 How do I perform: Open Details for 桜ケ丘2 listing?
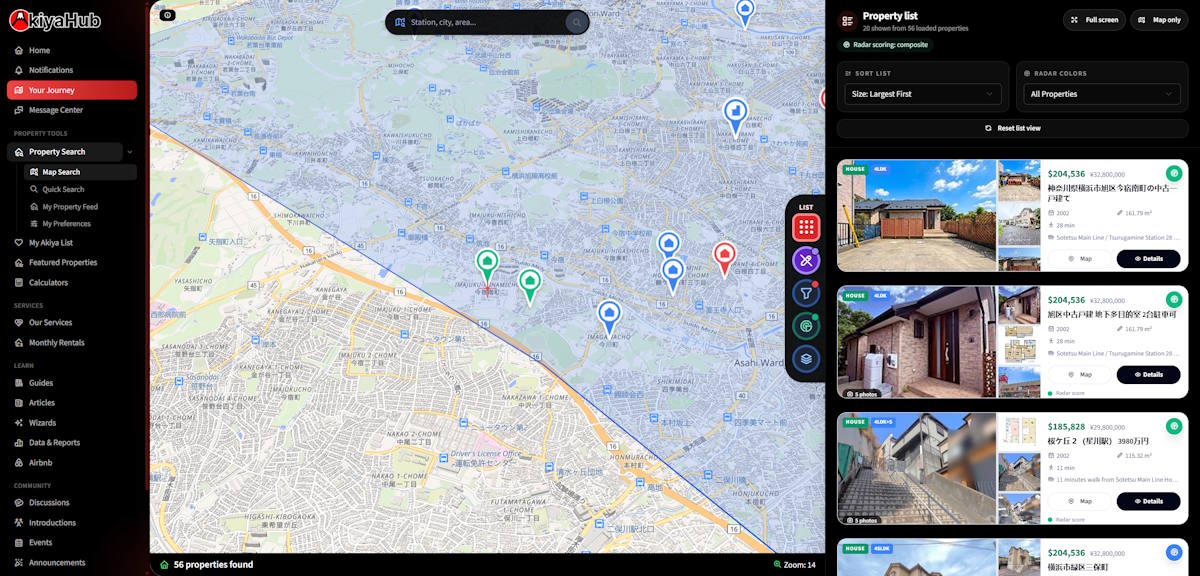point(1148,501)
